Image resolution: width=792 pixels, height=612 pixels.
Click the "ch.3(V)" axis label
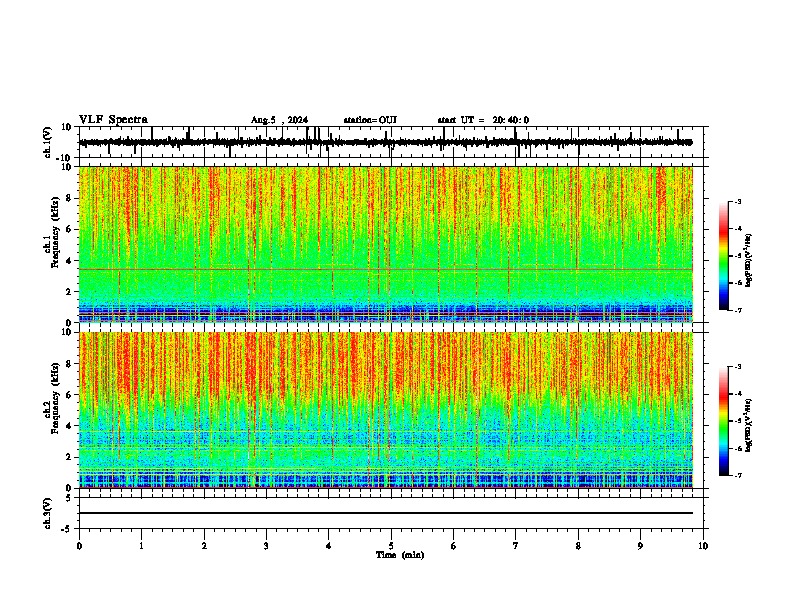(48, 513)
